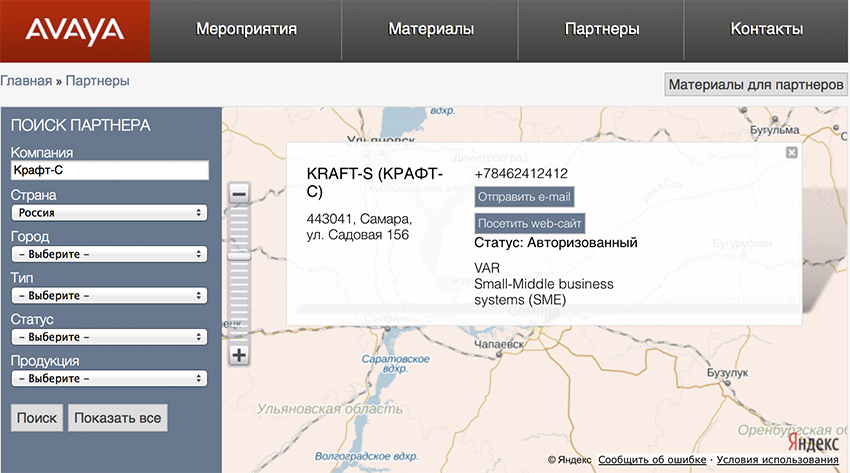850x473 pixels.
Task: Zoom out the map with minus button
Action: (x=239, y=193)
